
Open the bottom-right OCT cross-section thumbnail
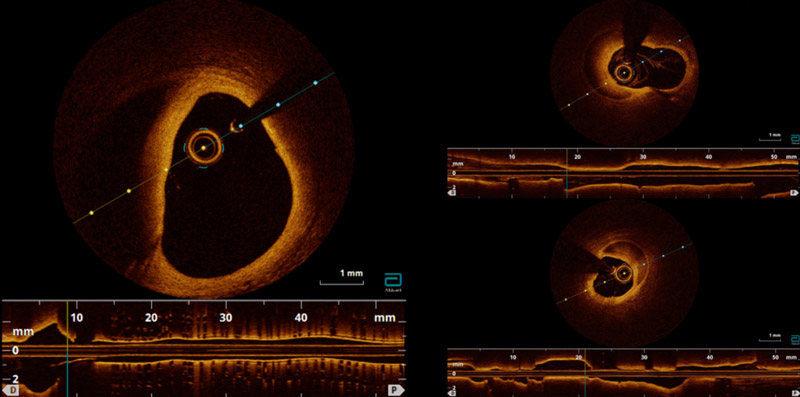[624, 274]
